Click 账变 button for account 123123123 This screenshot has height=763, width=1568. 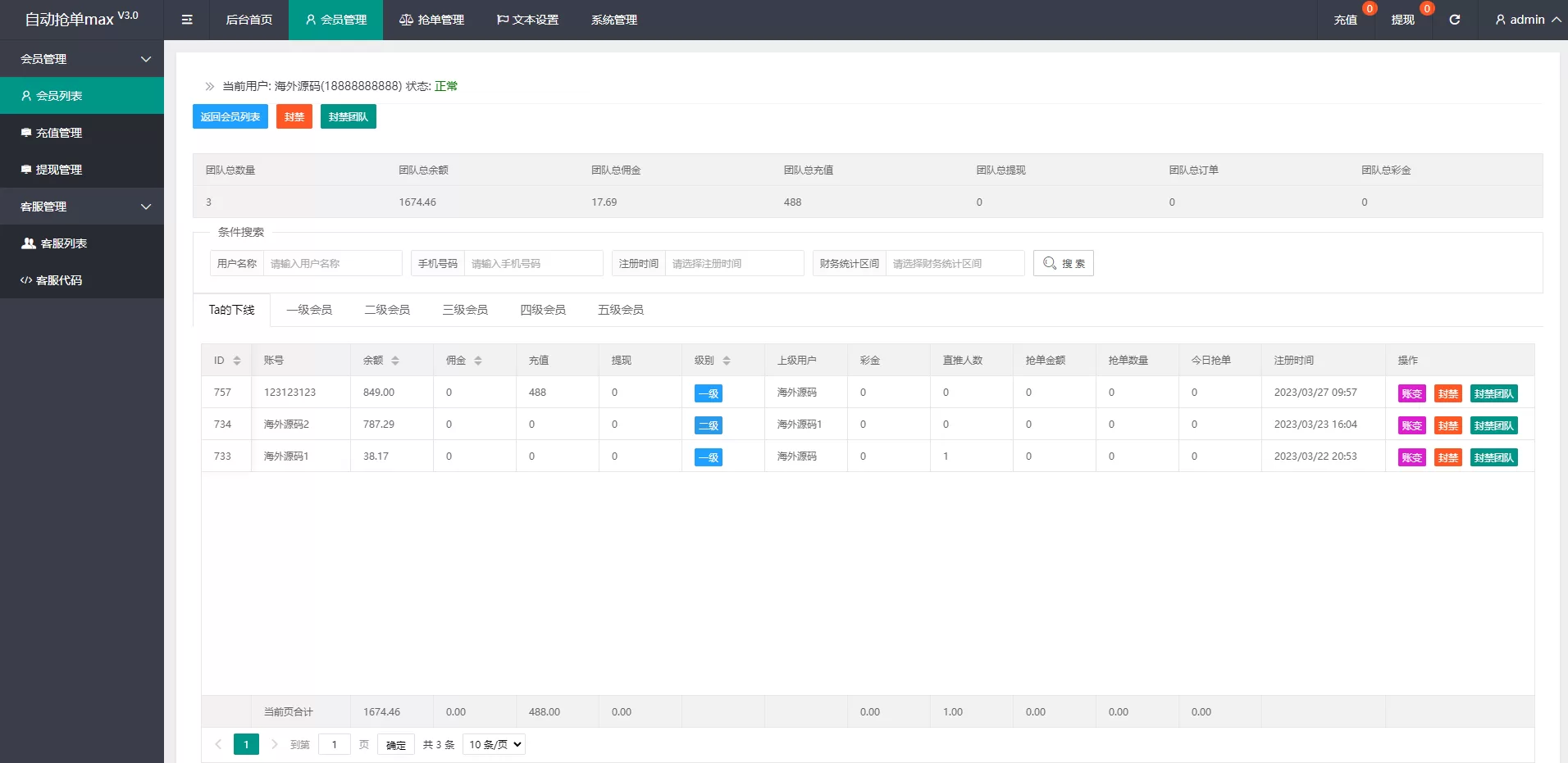[x=1411, y=393]
